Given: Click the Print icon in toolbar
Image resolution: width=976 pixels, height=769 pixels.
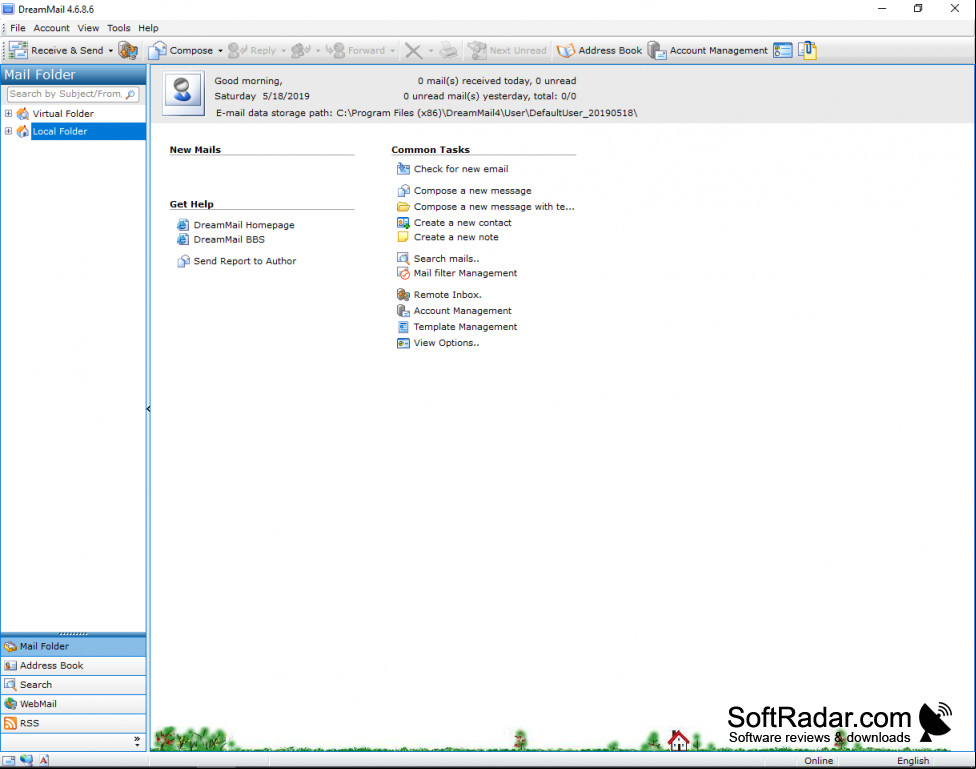Looking at the screenshot, I should (x=448, y=50).
